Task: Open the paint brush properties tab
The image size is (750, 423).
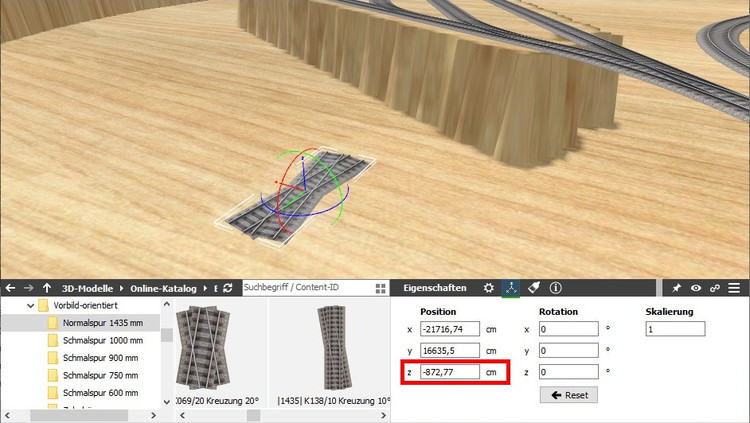Action: tap(534, 288)
